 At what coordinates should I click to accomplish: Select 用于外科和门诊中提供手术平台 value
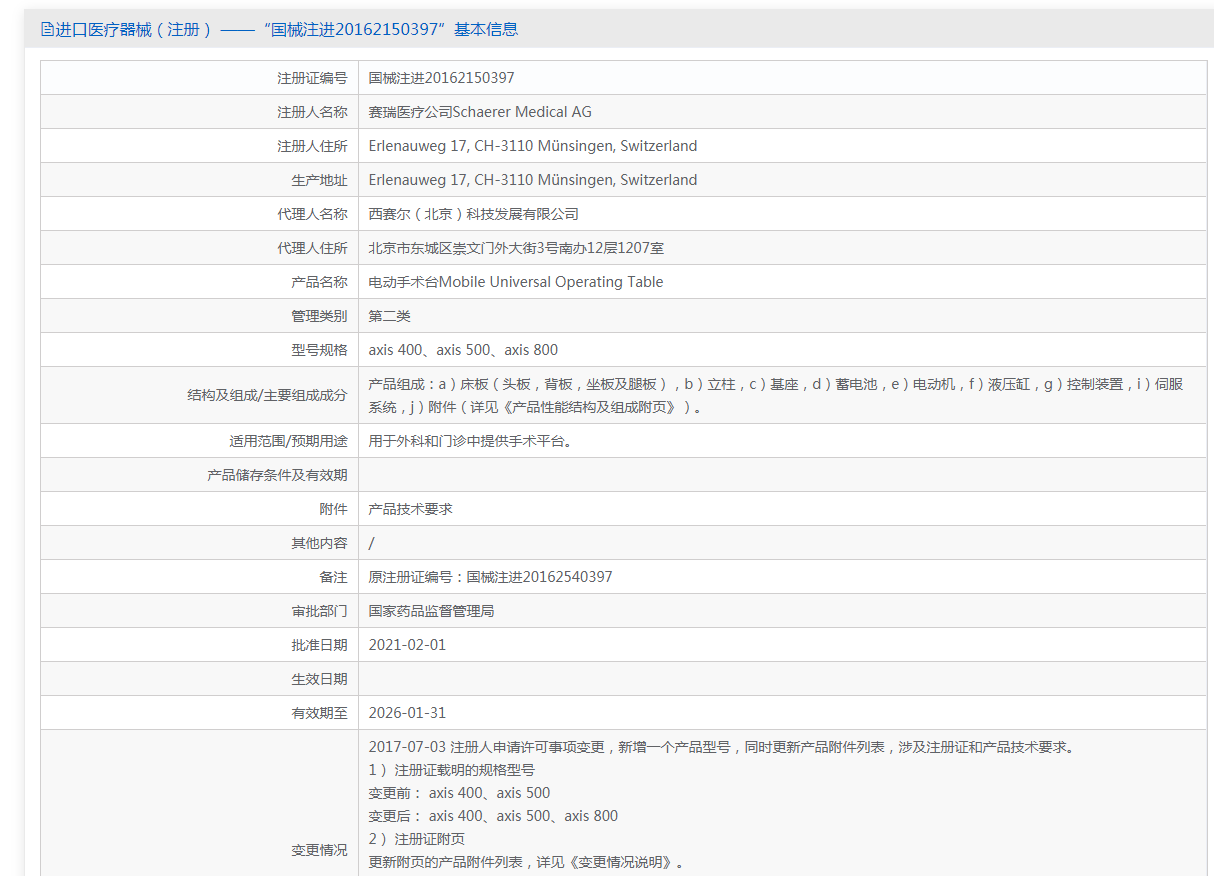pyautogui.click(x=470, y=441)
